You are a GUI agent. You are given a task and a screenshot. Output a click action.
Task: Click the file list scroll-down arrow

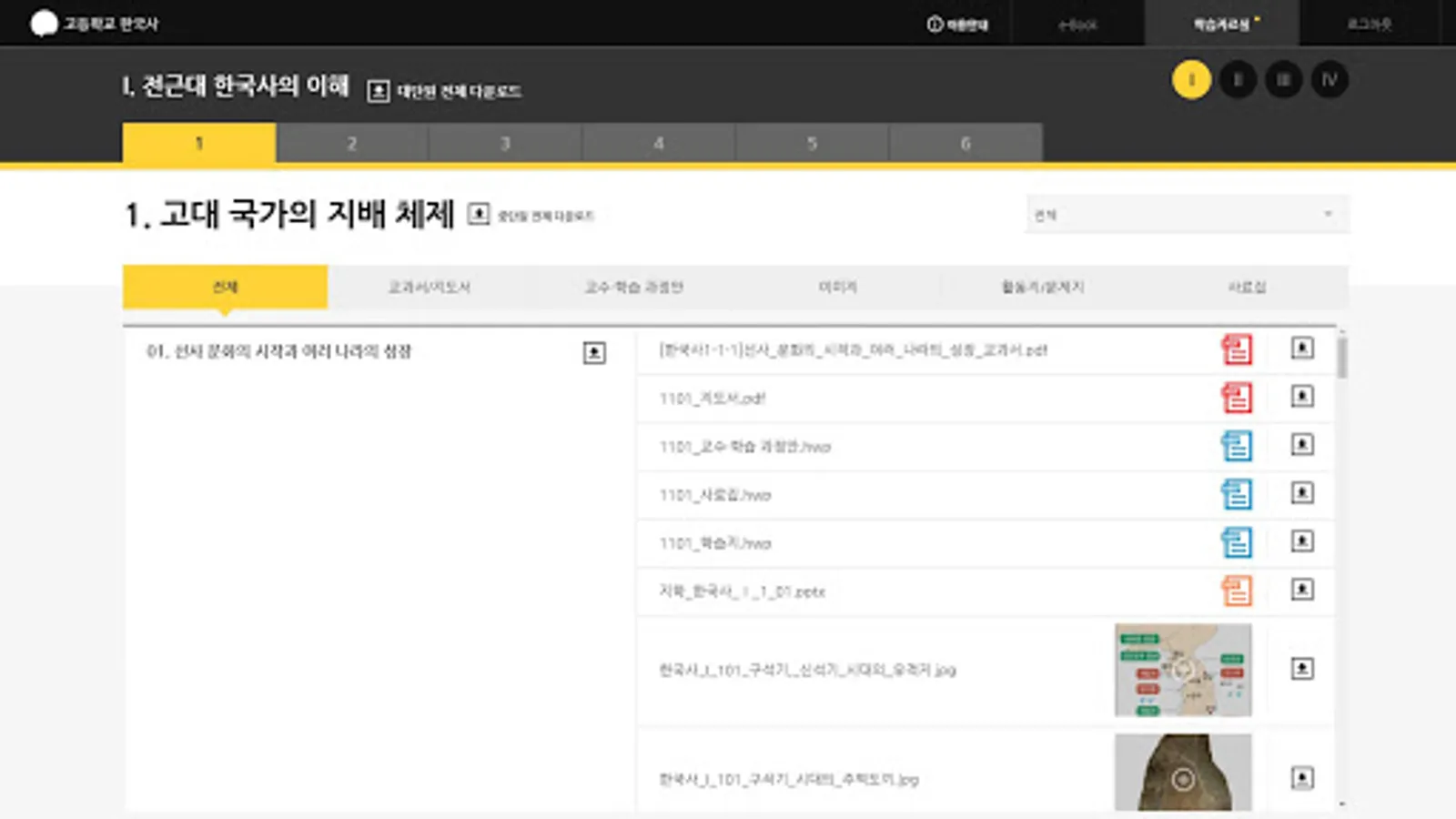[x=1342, y=804]
